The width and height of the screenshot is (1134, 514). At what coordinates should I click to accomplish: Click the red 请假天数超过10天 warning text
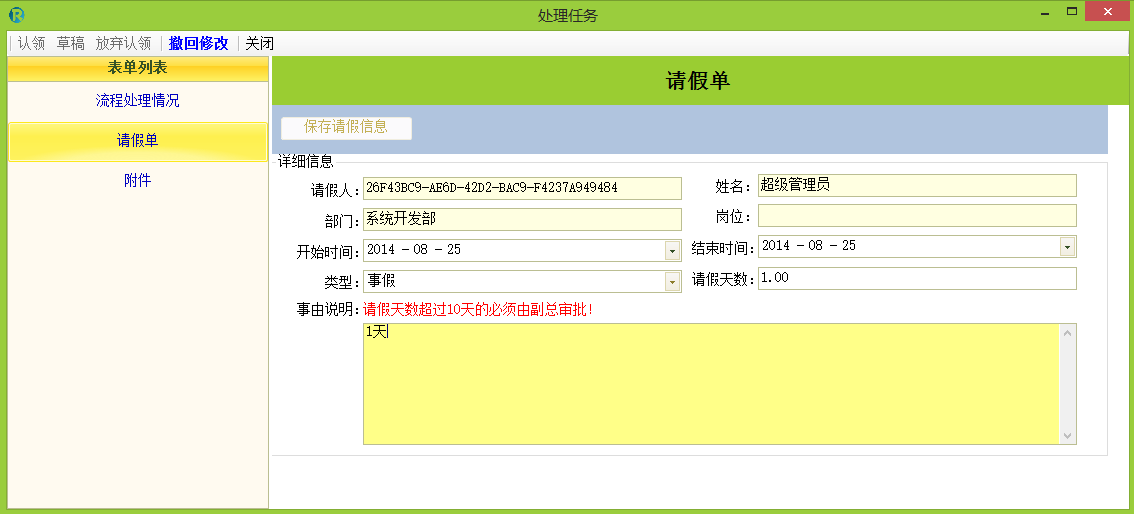(x=479, y=310)
